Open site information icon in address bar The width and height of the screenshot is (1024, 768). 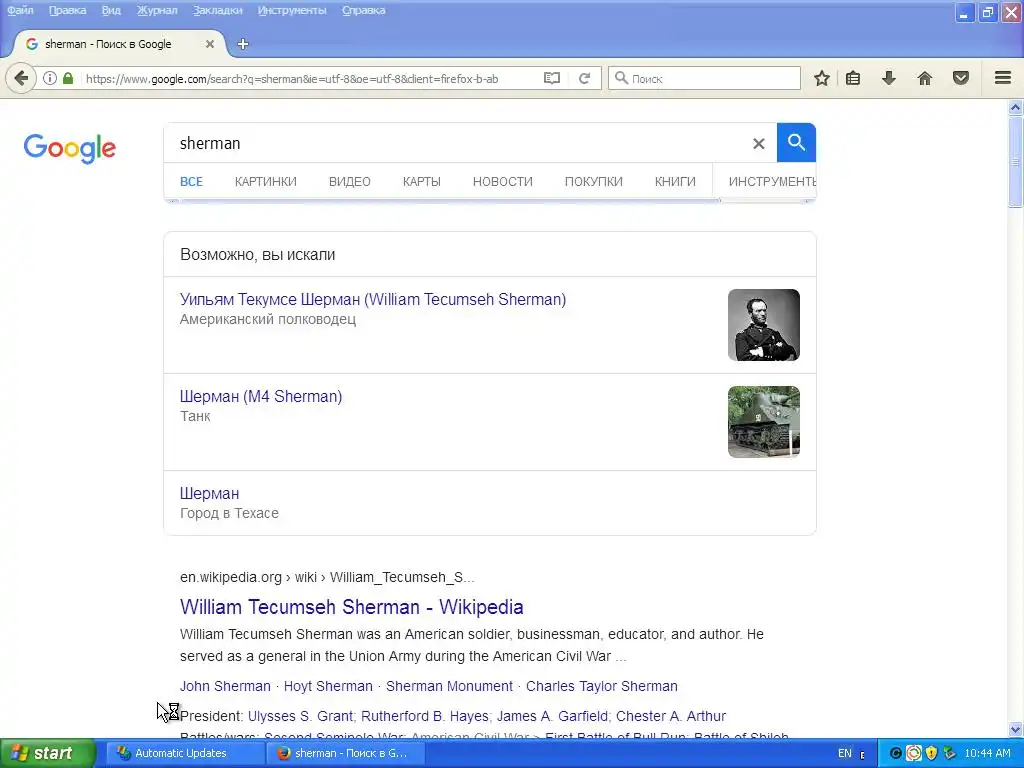click(50, 78)
